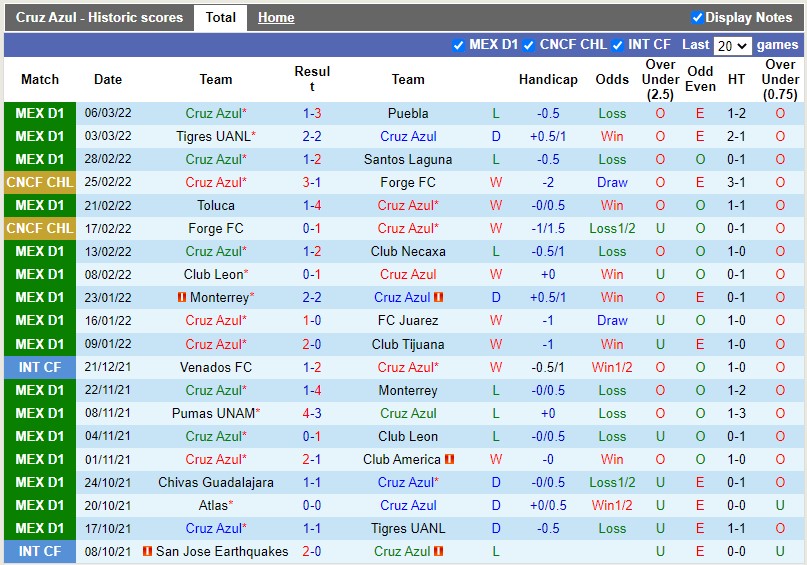The width and height of the screenshot is (807, 565).
Task: Toggle the Display Notes checkbox
Action: point(697,18)
